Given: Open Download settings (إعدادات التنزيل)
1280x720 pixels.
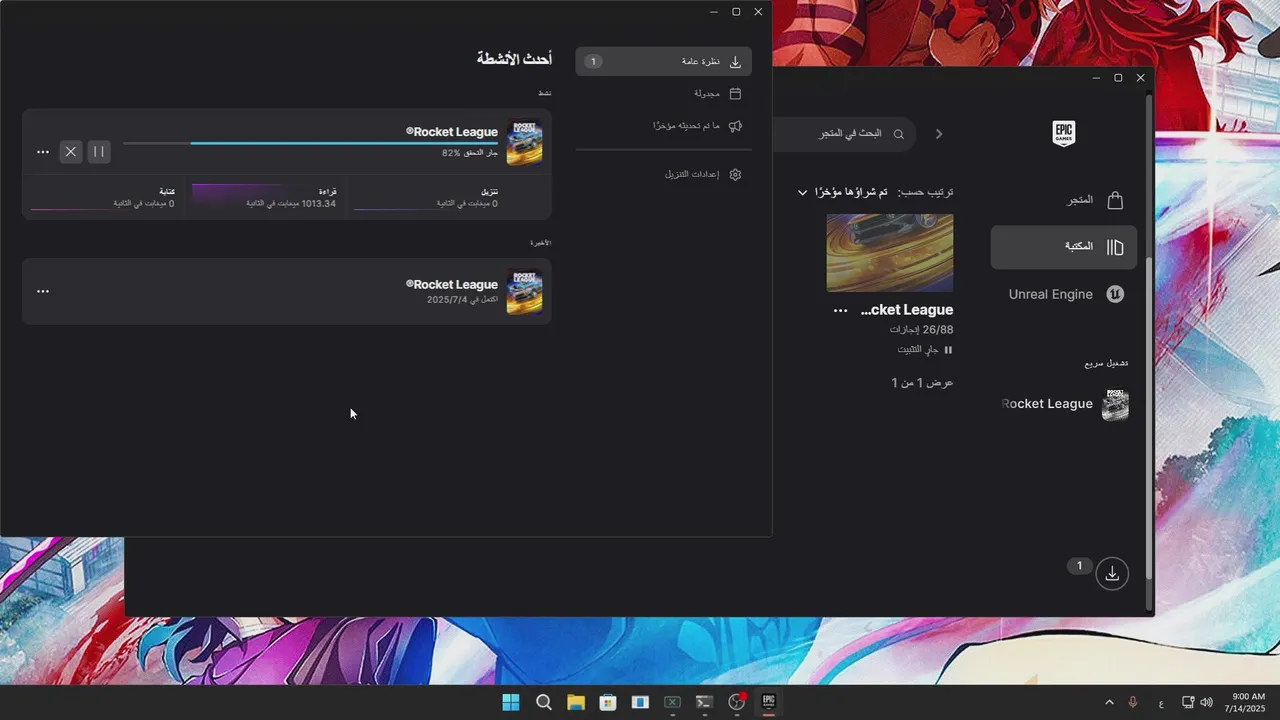Looking at the screenshot, I should click(663, 174).
